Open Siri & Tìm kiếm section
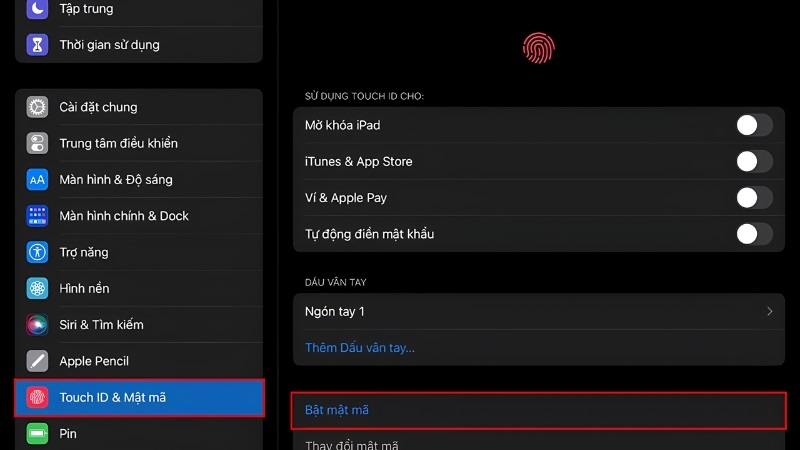This screenshot has width=800, height=450. point(139,324)
